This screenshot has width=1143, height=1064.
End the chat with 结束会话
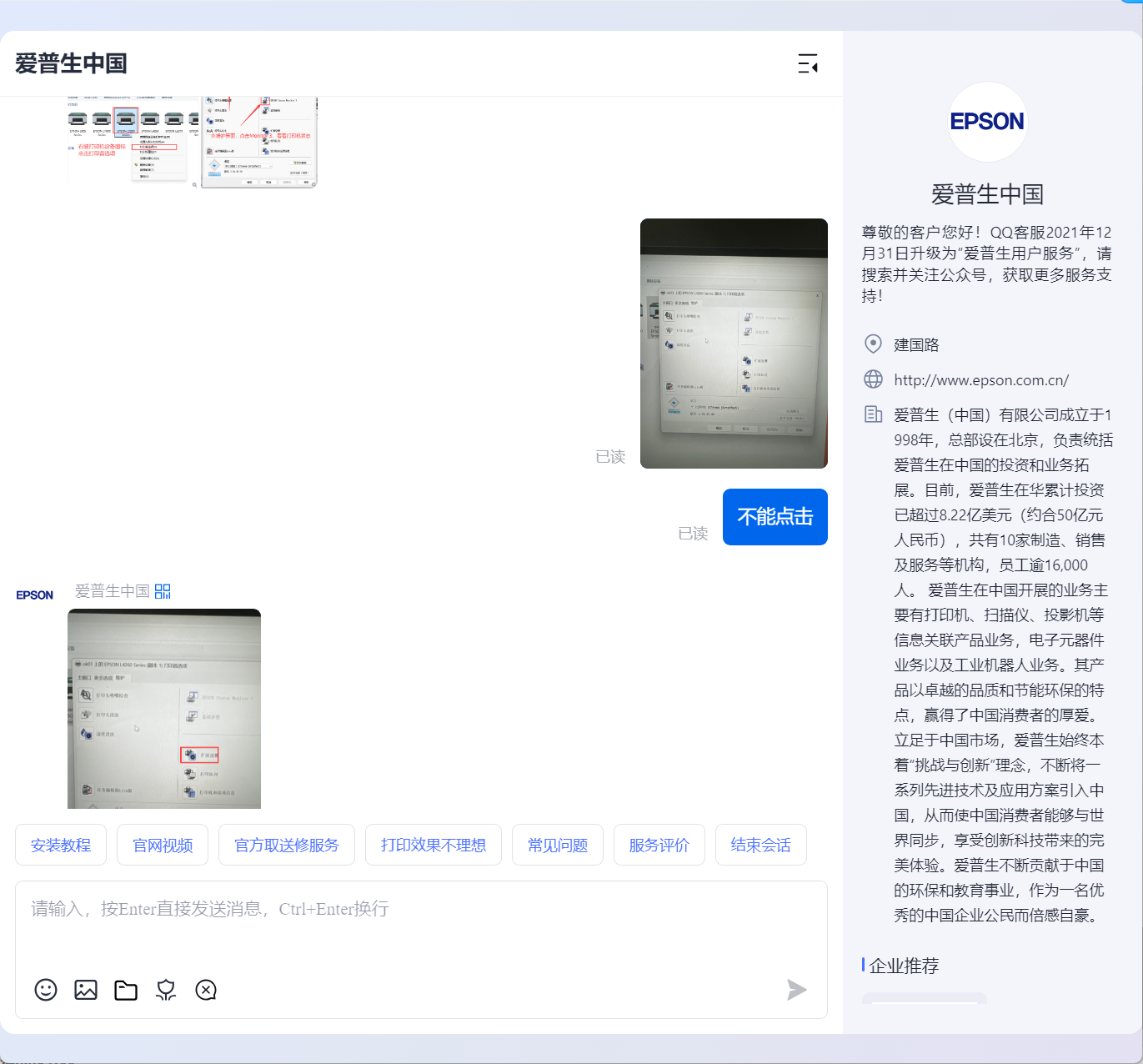761,845
